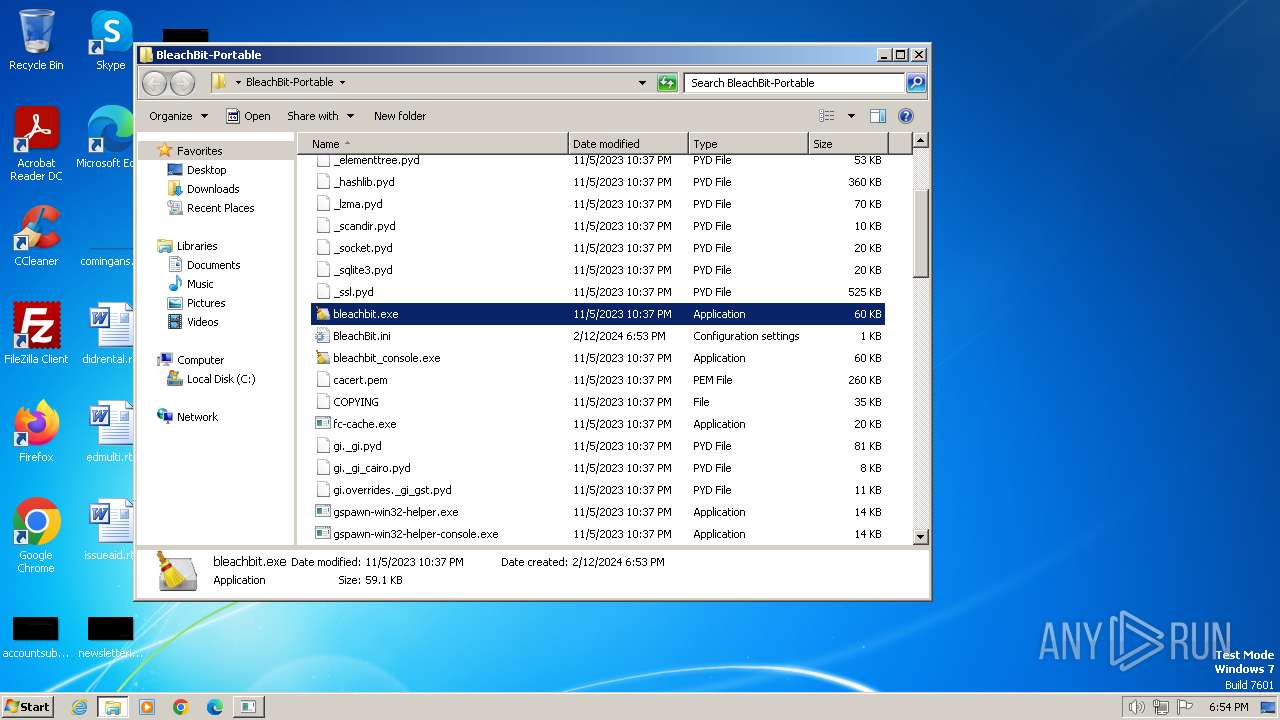Open Recycle Bin desktop icon

pos(36,41)
